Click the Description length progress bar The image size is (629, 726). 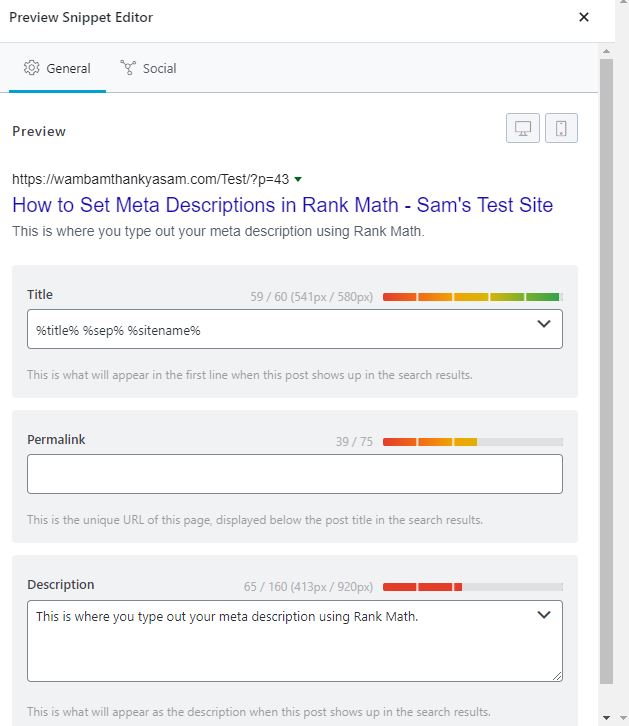472,587
